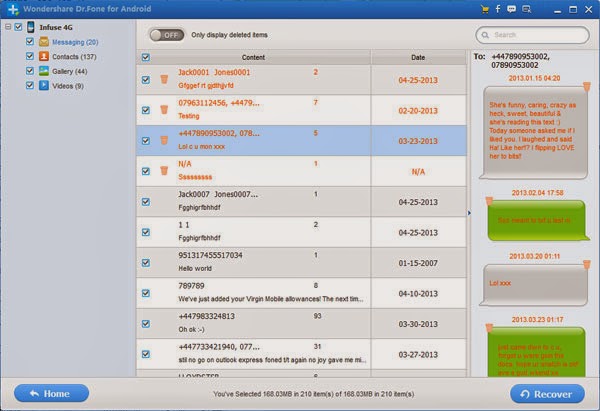Click the 02-20-2013 date cell
This screenshot has width=600, height=411.
418,111
